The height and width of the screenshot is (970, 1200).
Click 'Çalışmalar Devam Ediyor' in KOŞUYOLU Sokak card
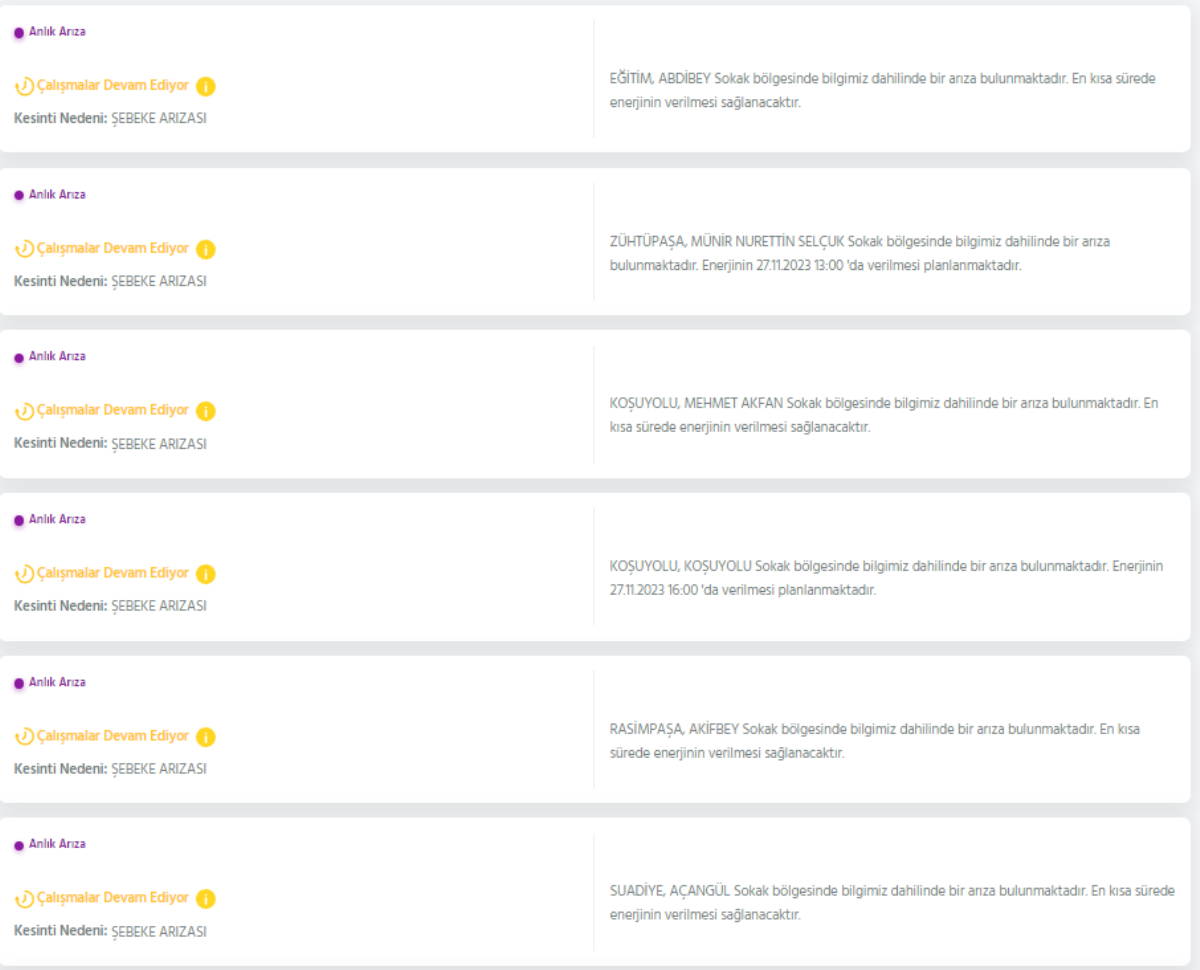(x=112, y=573)
